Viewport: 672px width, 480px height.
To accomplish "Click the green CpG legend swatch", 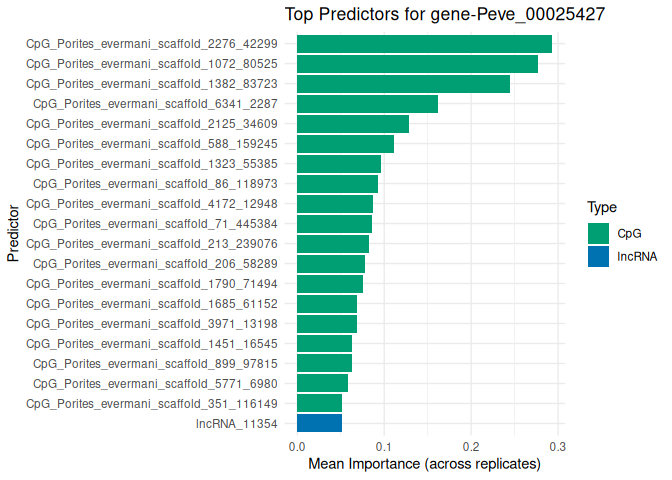I will click(x=599, y=233).
